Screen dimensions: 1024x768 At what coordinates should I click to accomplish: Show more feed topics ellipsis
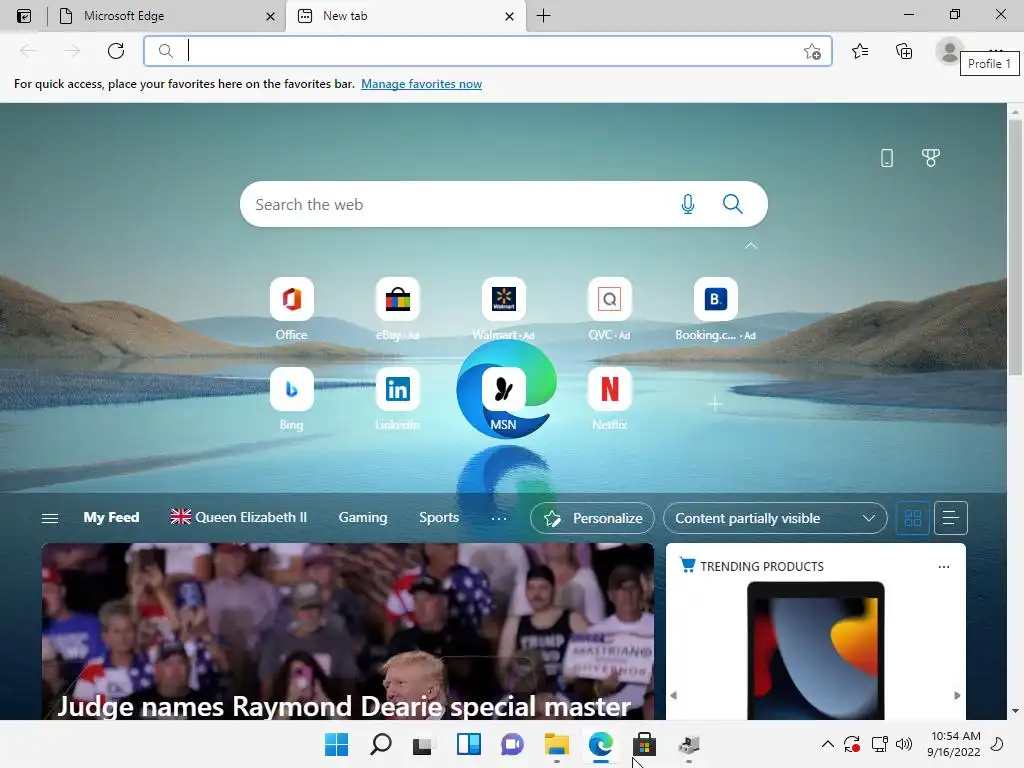click(x=498, y=518)
